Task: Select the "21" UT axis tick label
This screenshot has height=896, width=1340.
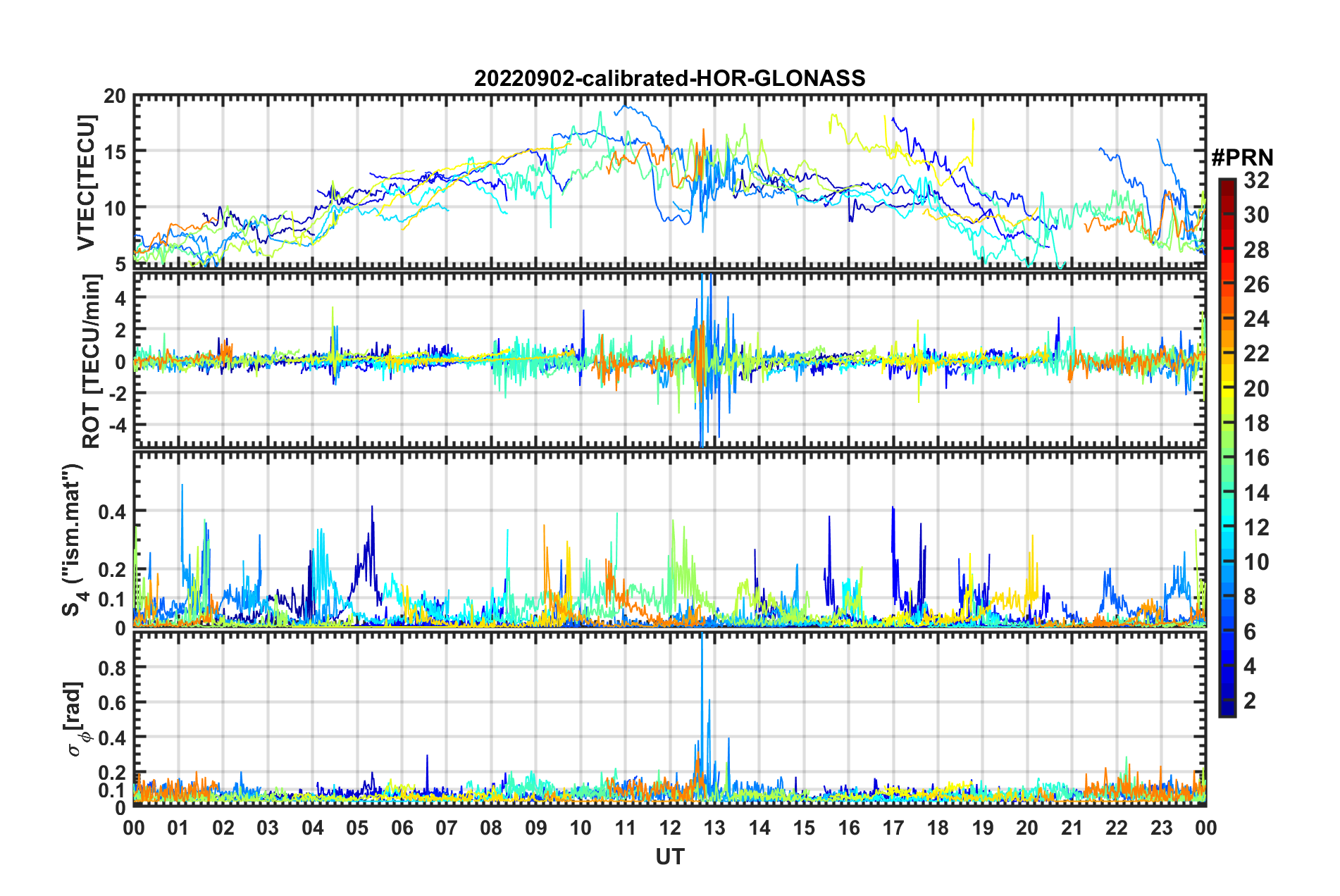Action: click(x=1072, y=828)
